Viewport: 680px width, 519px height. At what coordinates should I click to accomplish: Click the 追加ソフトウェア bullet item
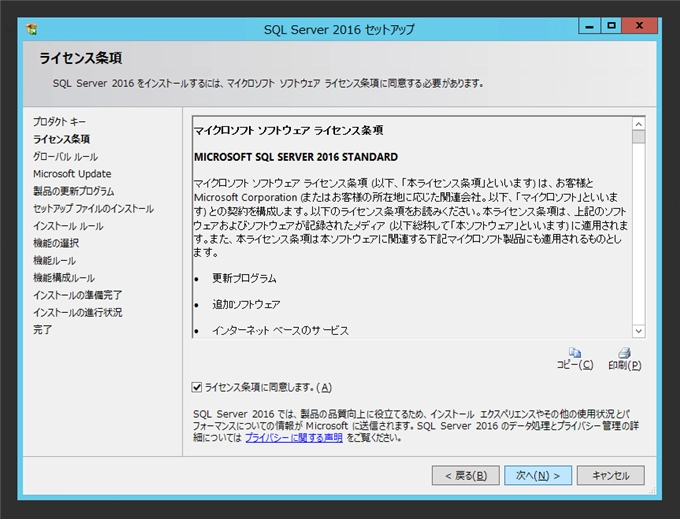pos(246,304)
